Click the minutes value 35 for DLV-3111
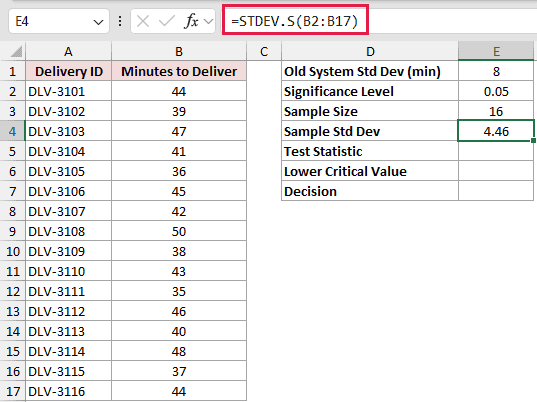The width and height of the screenshot is (537, 402). (x=179, y=291)
